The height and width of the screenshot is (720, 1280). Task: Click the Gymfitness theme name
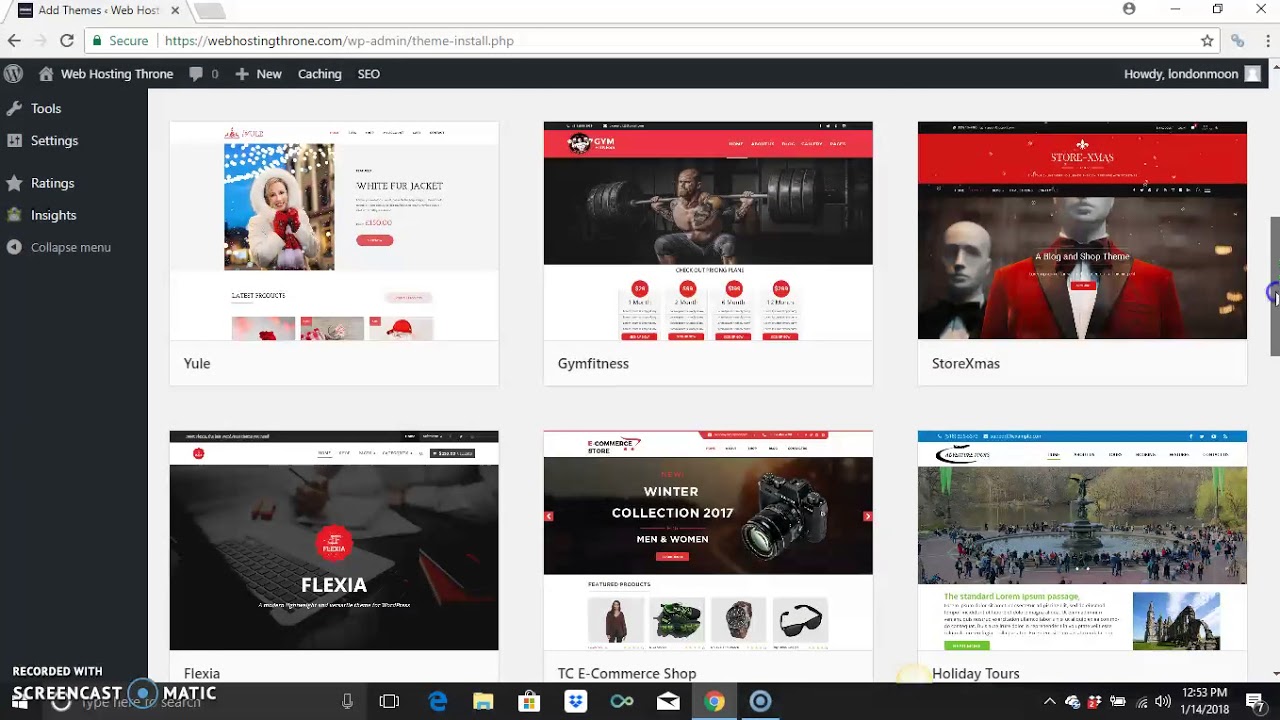(x=593, y=363)
